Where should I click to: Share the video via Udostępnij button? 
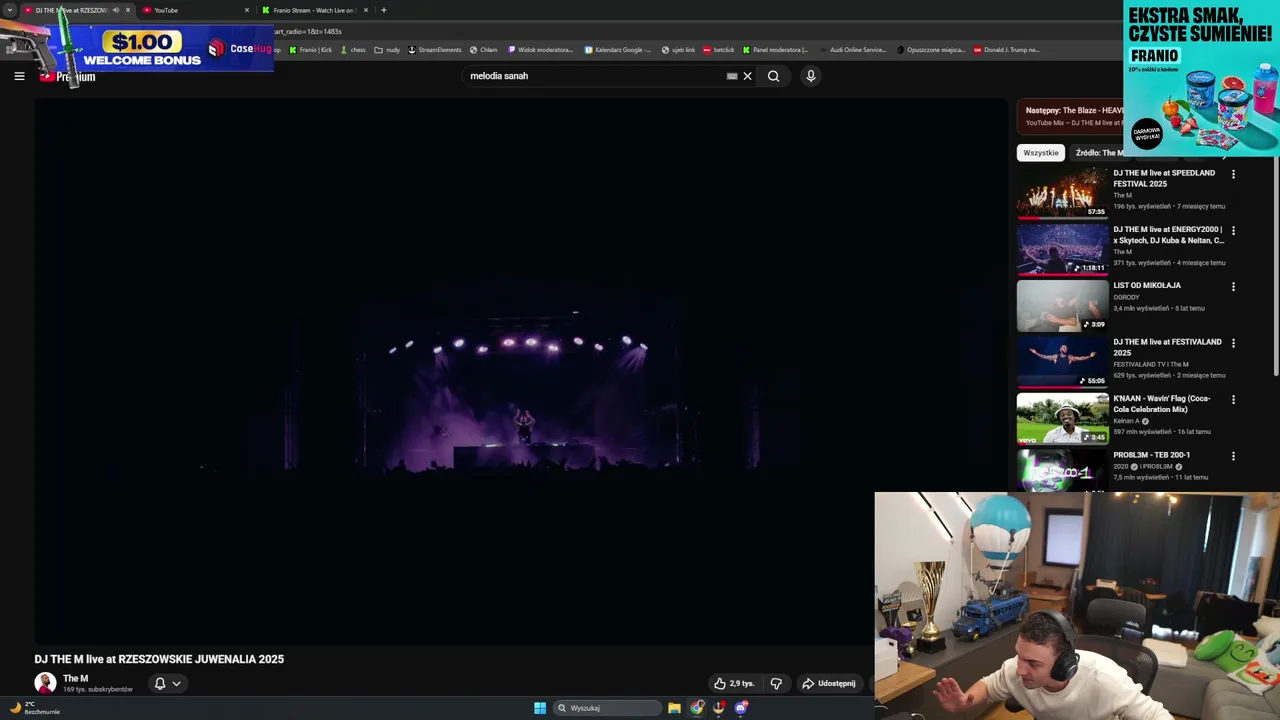point(829,684)
